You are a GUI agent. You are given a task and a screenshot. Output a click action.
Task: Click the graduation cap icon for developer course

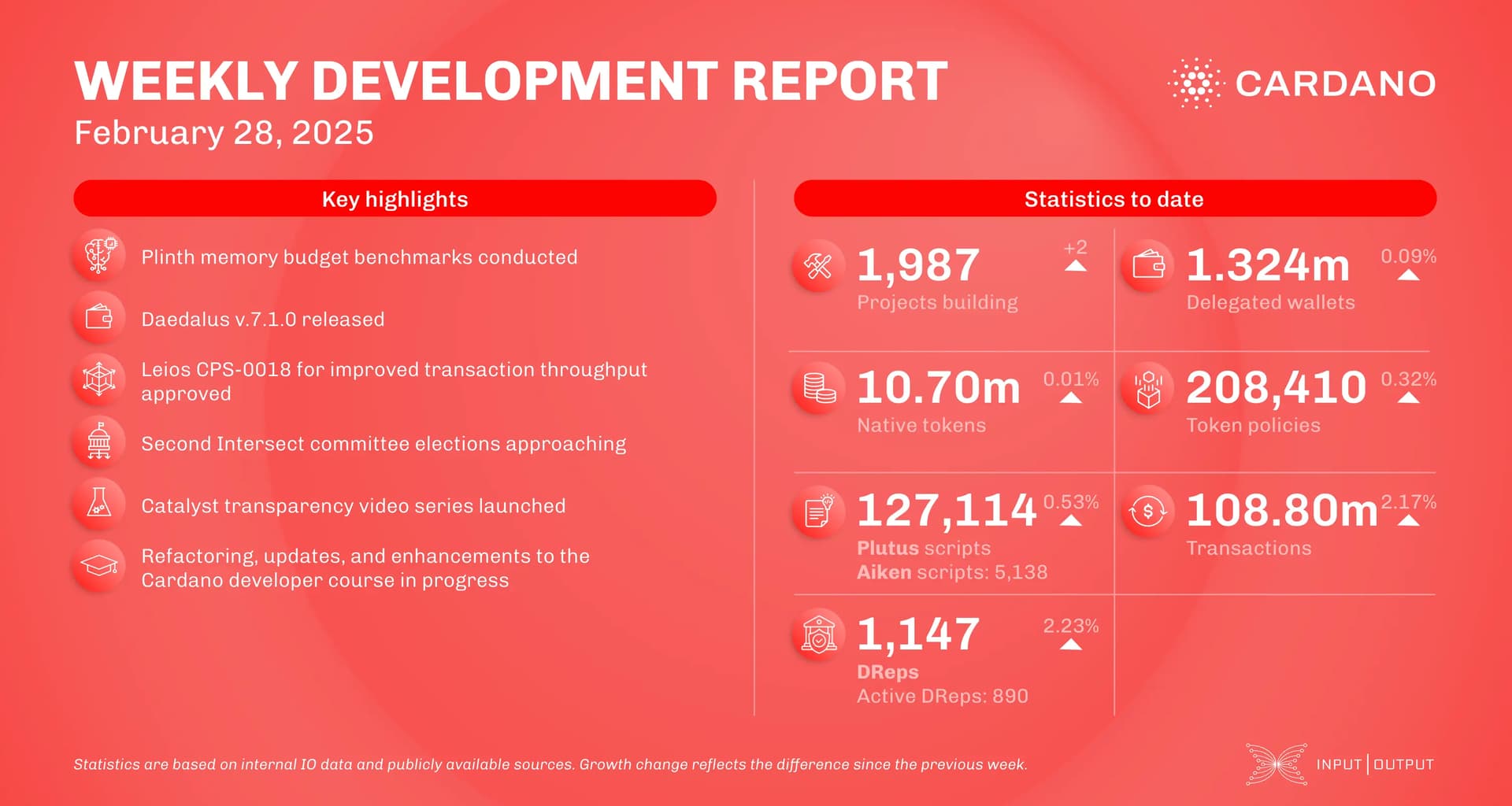coord(99,566)
